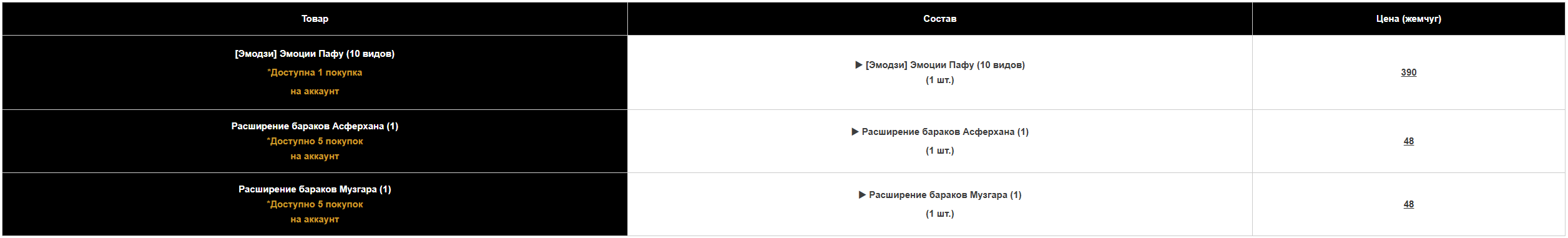Expand Расширение бараков Музгара composition arrow

(x=862, y=195)
